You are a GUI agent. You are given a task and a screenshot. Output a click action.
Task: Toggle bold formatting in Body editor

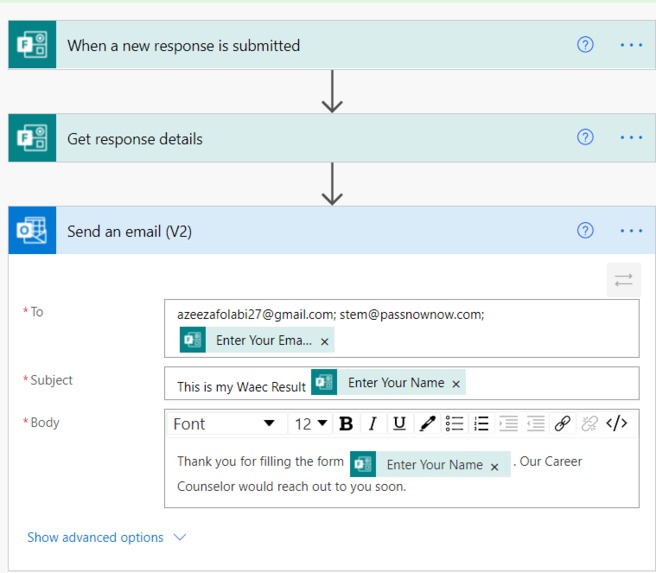(x=346, y=424)
